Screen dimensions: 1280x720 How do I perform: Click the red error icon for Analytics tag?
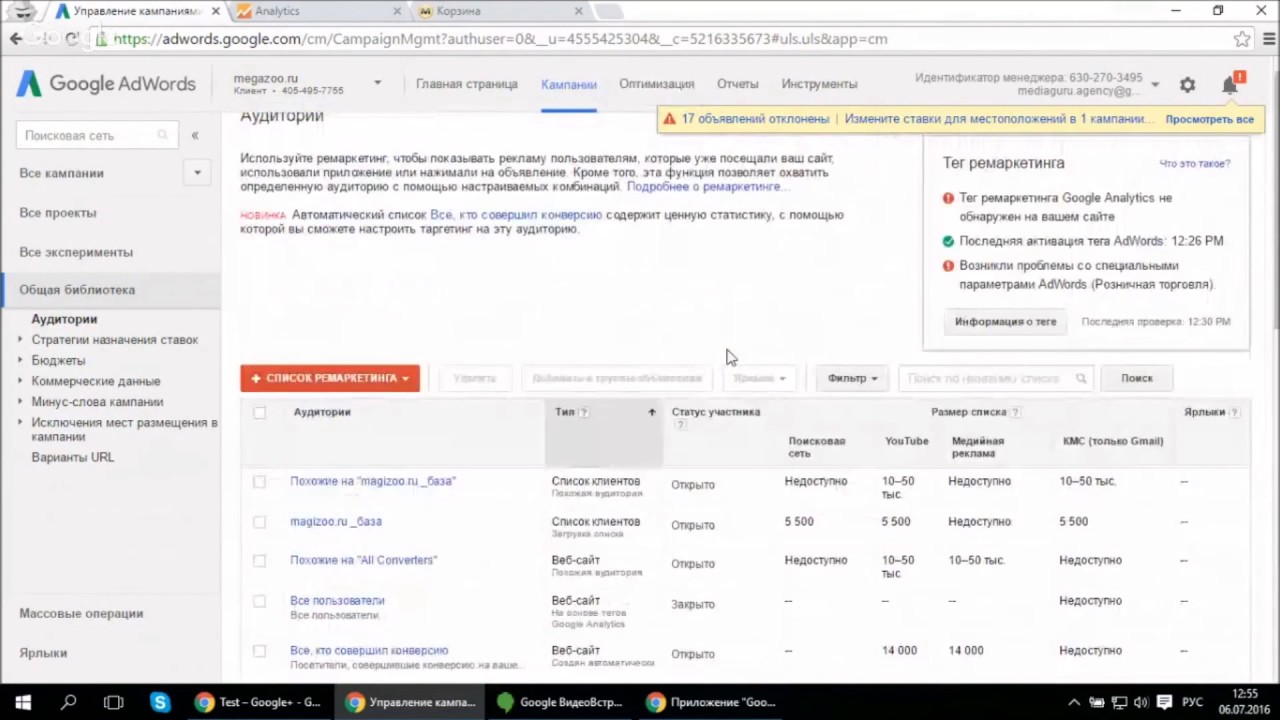pyautogui.click(x=948, y=198)
